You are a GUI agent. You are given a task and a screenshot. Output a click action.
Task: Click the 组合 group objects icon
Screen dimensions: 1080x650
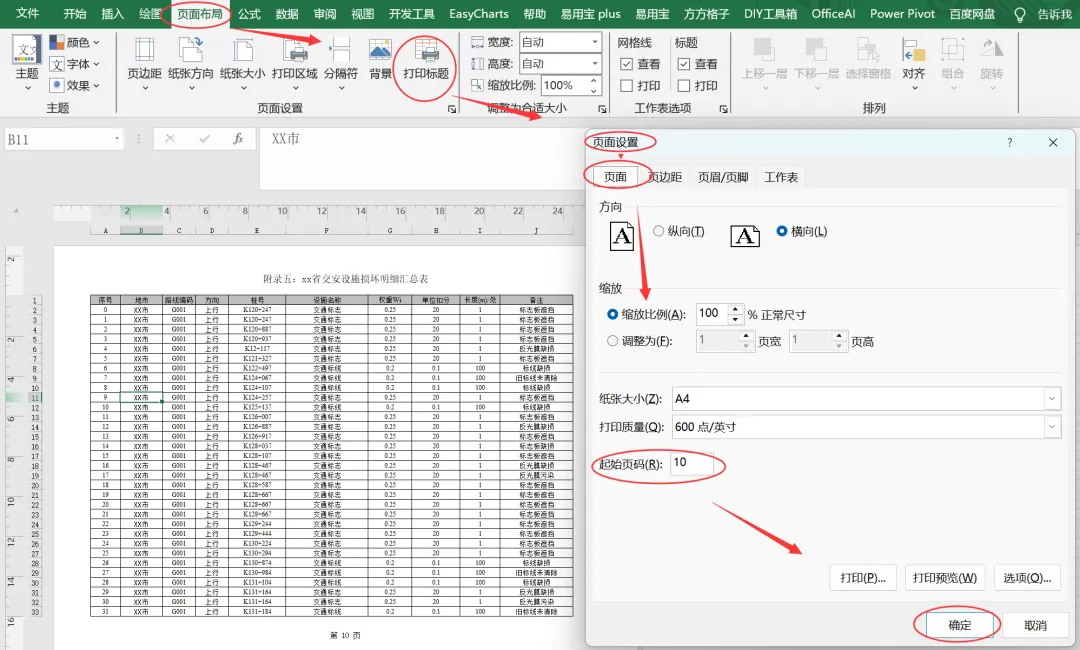(x=953, y=50)
